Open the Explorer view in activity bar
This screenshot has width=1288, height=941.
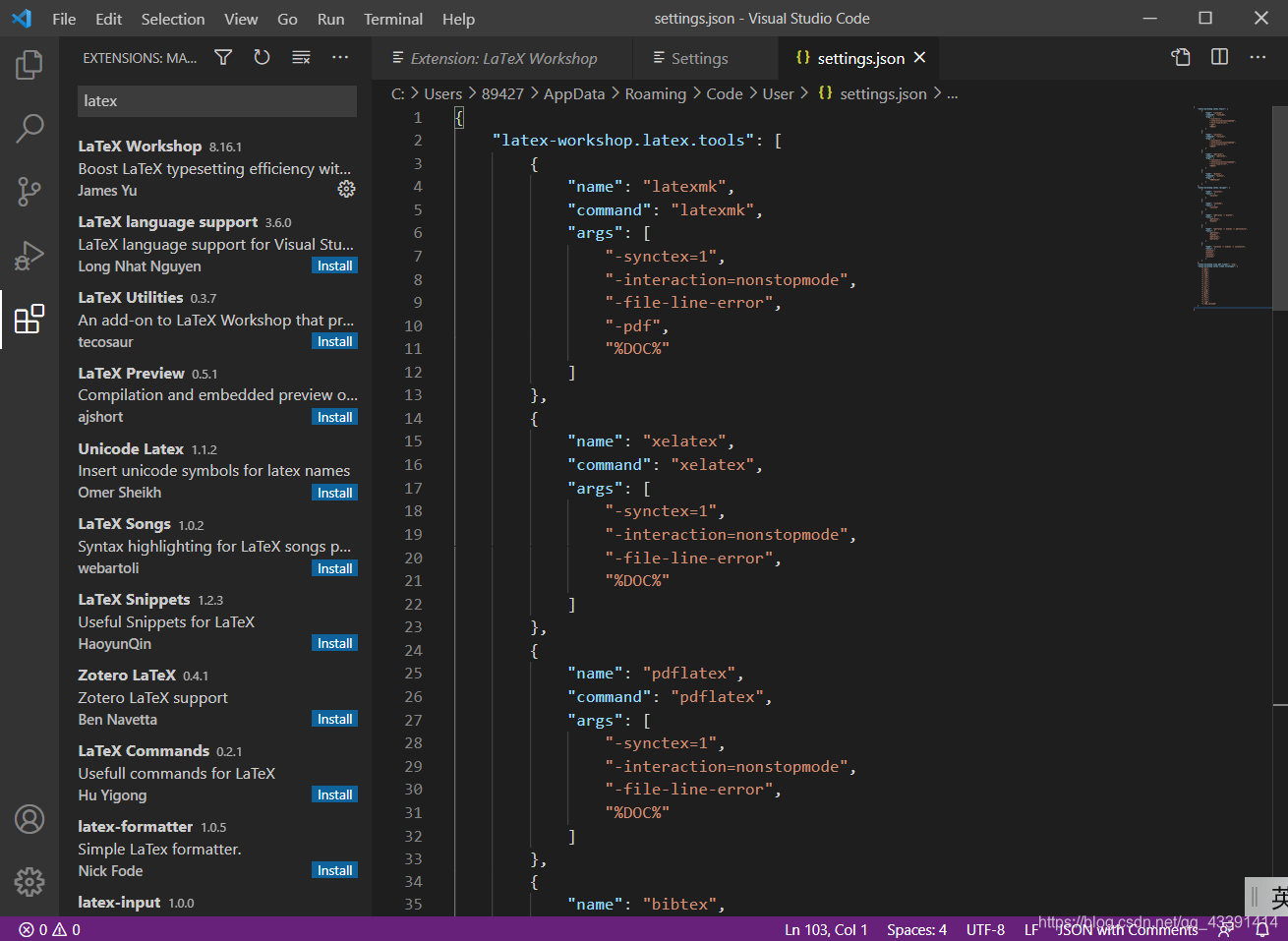coord(29,65)
